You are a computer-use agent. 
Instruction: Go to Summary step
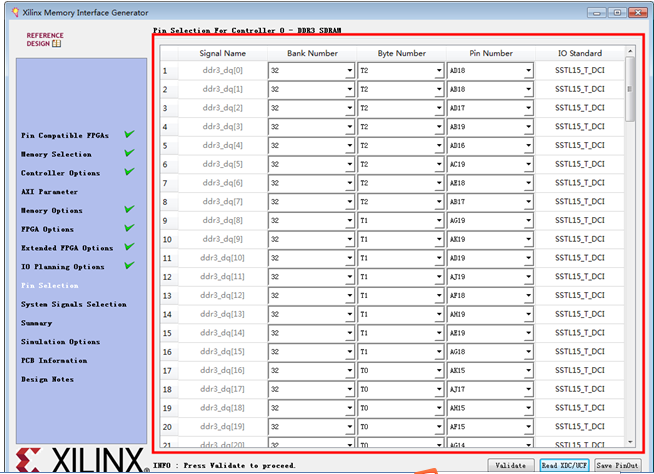(37, 323)
